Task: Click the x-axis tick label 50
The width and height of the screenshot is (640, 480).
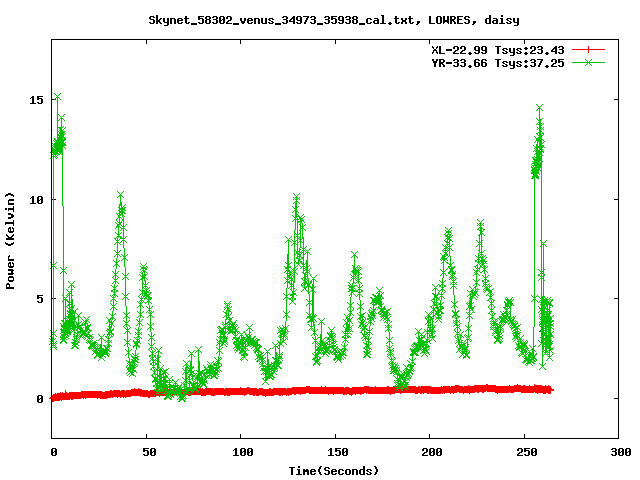Action: 149,452
